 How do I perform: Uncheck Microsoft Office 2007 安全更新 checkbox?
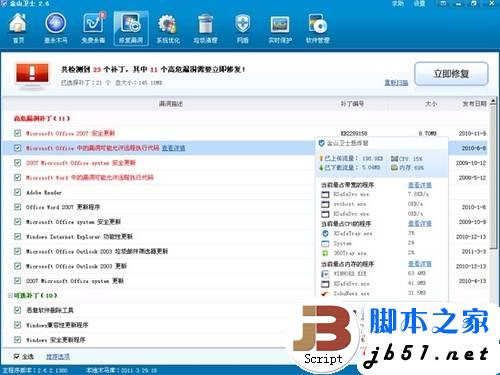click(17, 133)
